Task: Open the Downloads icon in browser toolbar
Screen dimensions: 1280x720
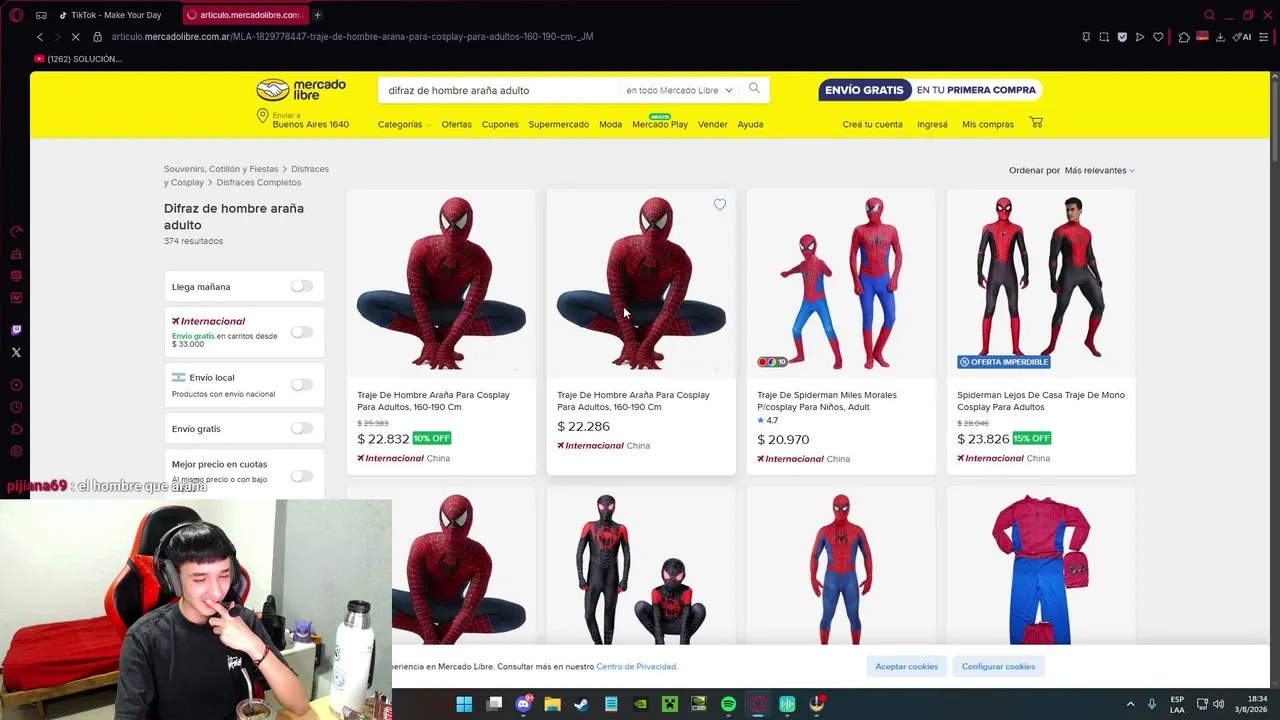Action: pyautogui.click(x=1220, y=37)
